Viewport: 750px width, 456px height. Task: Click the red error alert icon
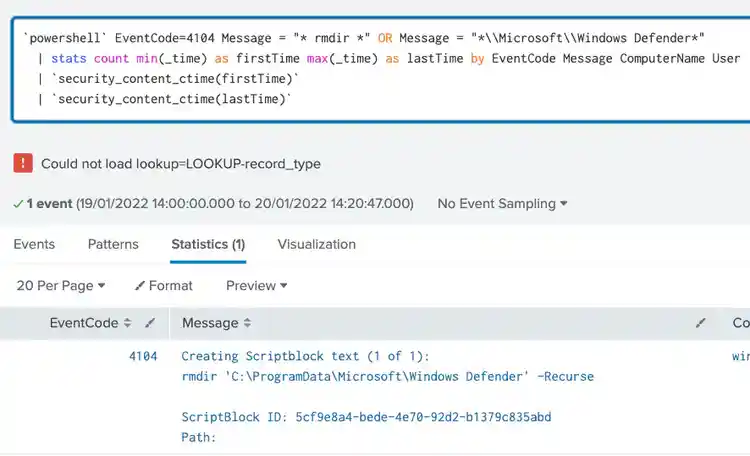click(x=23, y=163)
